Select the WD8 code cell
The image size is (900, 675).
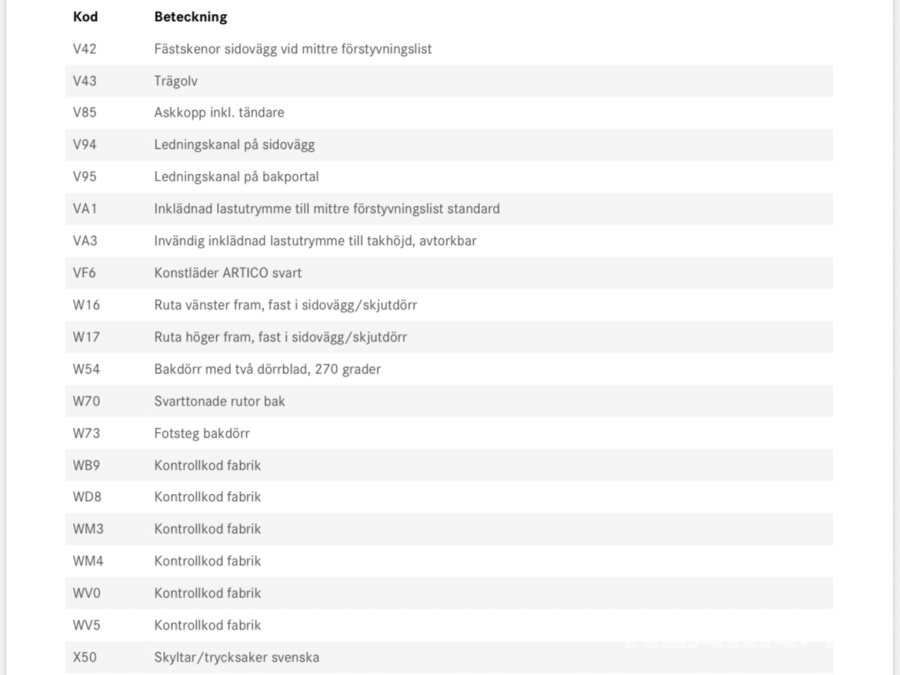click(x=87, y=497)
